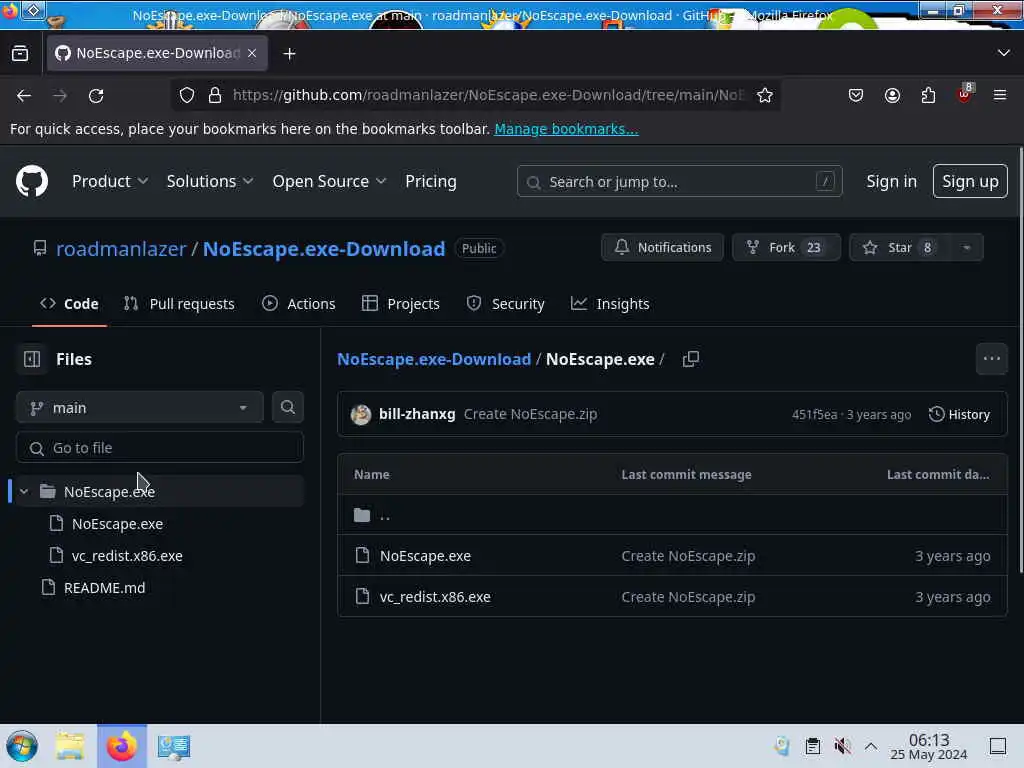Screen dimensions: 1024x768
Task: Click the uBlock extension icon with badge
Action: click(965, 94)
